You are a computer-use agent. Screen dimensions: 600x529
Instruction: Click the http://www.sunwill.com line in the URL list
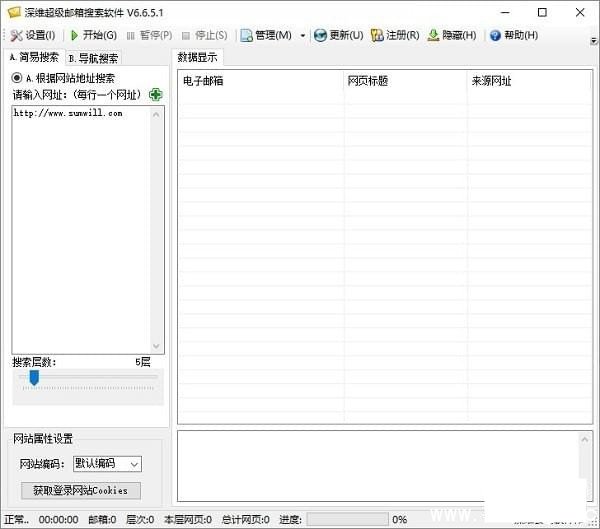(68, 113)
